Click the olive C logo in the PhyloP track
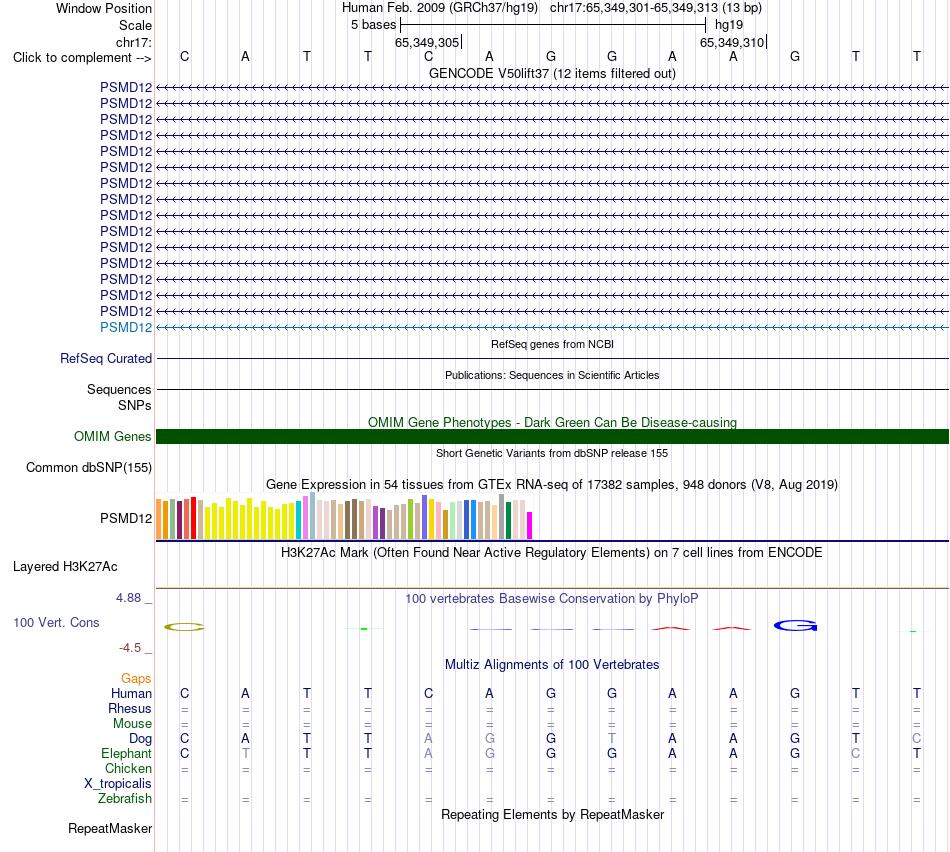Image resolution: width=950 pixels, height=852 pixels. click(x=184, y=627)
